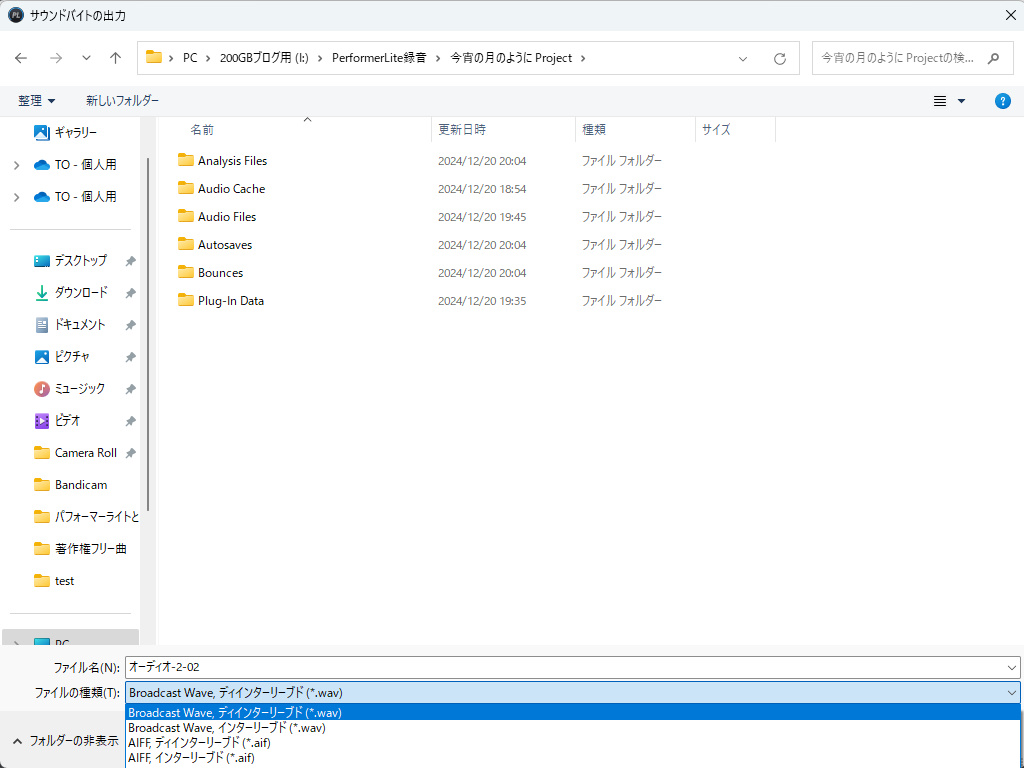Viewport: 1024px width, 768px height.
Task: Refresh the current folder view
Action: tap(780, 58)
